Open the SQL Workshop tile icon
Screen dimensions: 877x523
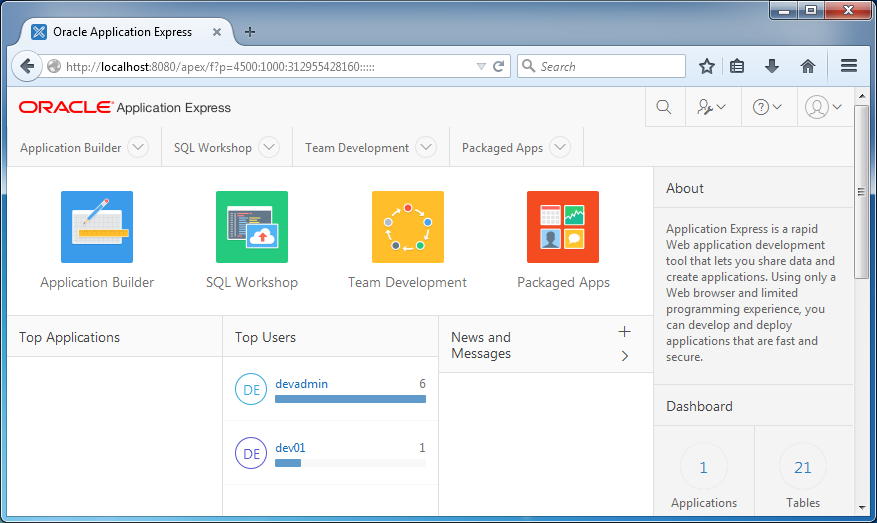pos(252,227)
